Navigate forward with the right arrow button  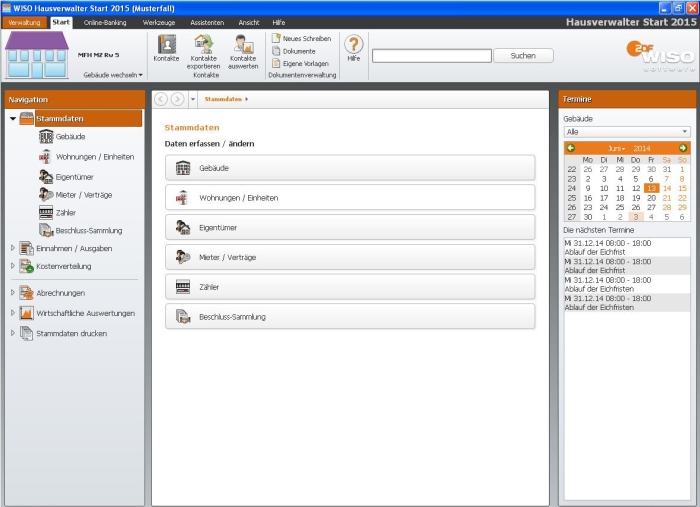177,99
